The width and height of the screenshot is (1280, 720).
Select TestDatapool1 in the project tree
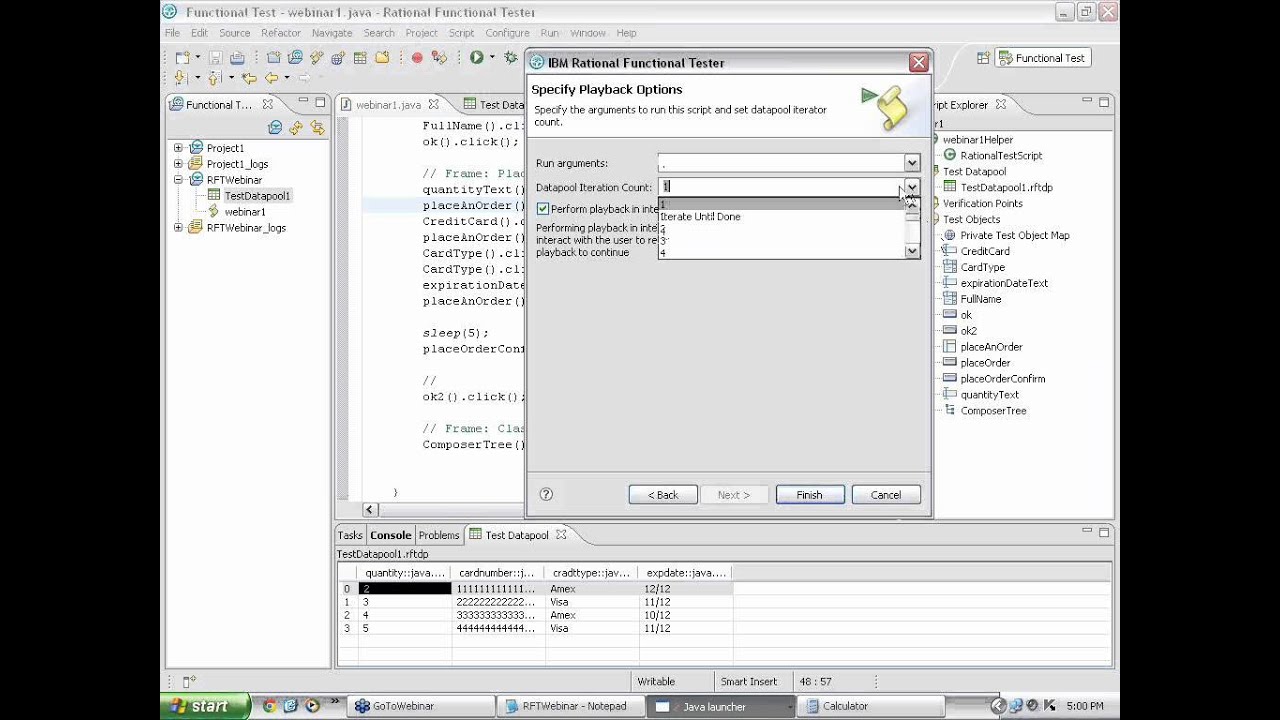(x=249, y=196)
